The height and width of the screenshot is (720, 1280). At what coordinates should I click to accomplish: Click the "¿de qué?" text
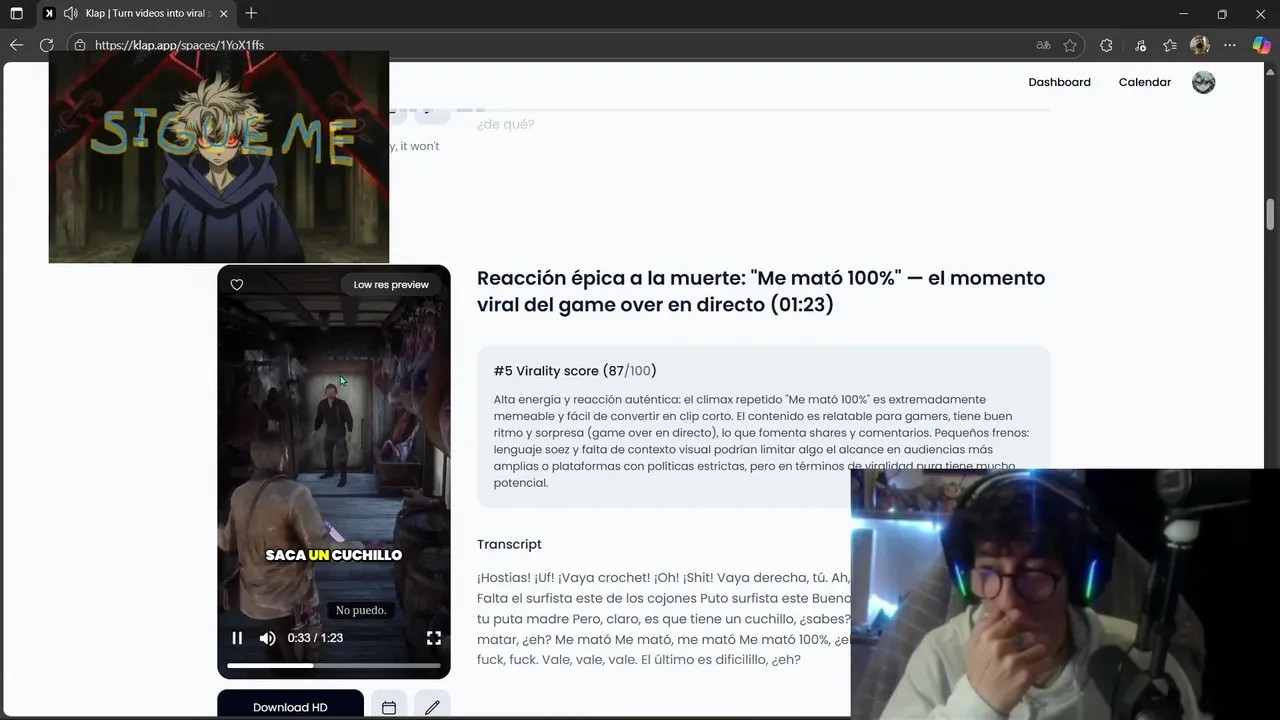(x=505, y=124)
